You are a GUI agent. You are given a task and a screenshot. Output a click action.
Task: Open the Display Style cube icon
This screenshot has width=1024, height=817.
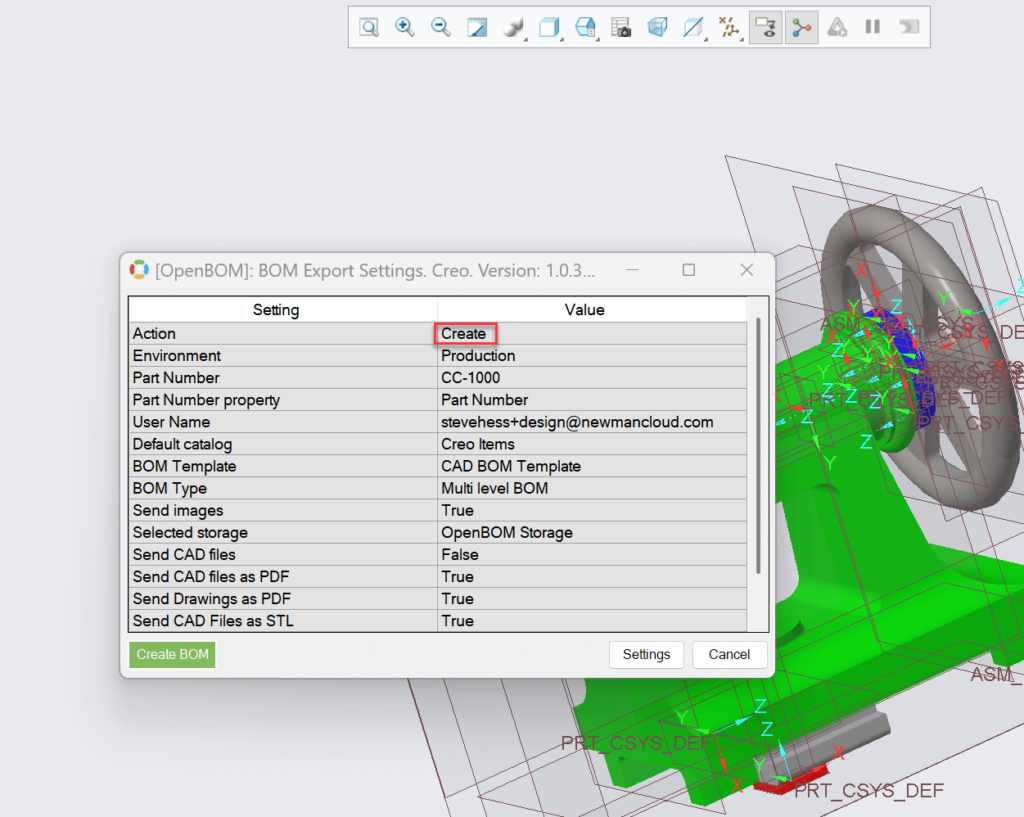(549, 27)
